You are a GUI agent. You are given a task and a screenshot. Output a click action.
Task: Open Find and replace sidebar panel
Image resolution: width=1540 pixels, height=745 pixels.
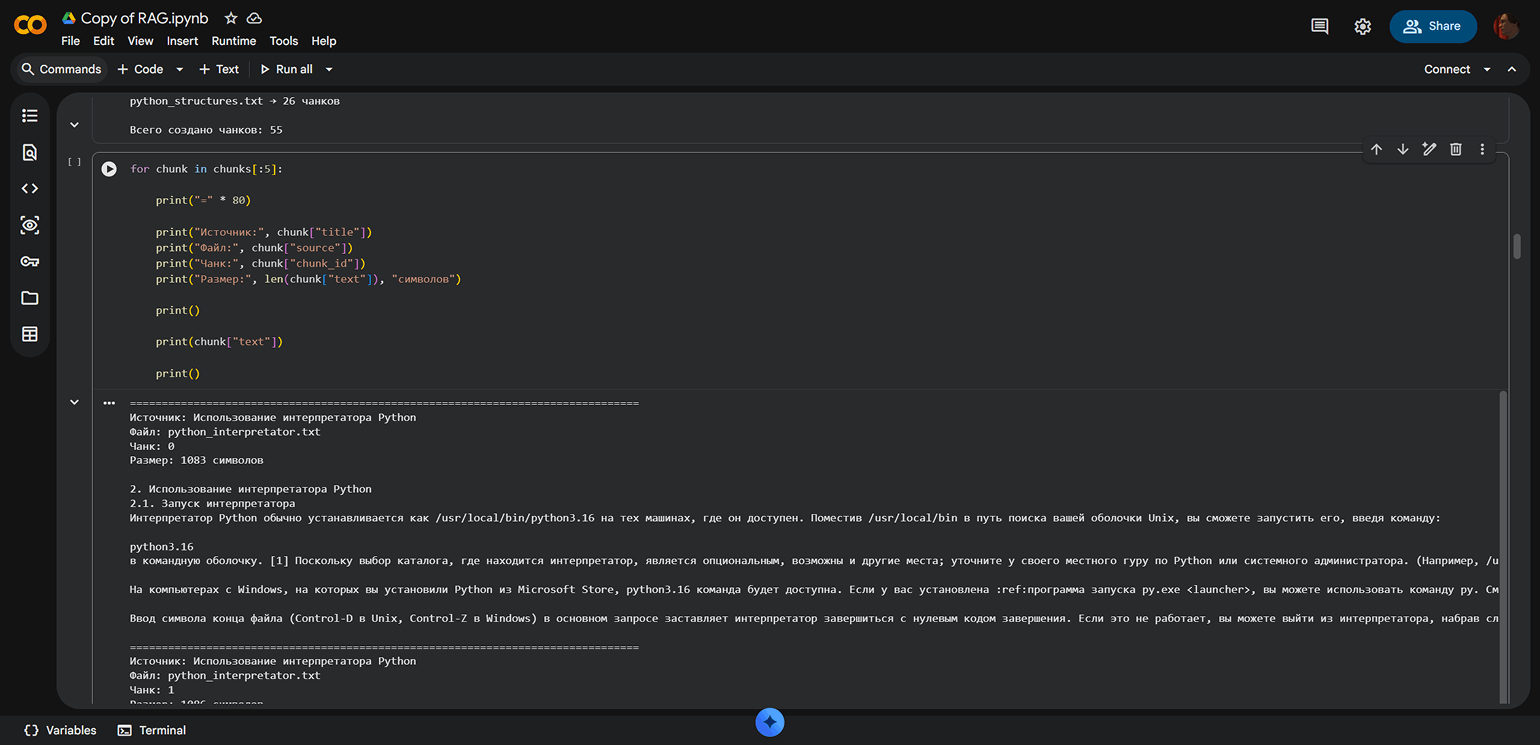(30, 152)
